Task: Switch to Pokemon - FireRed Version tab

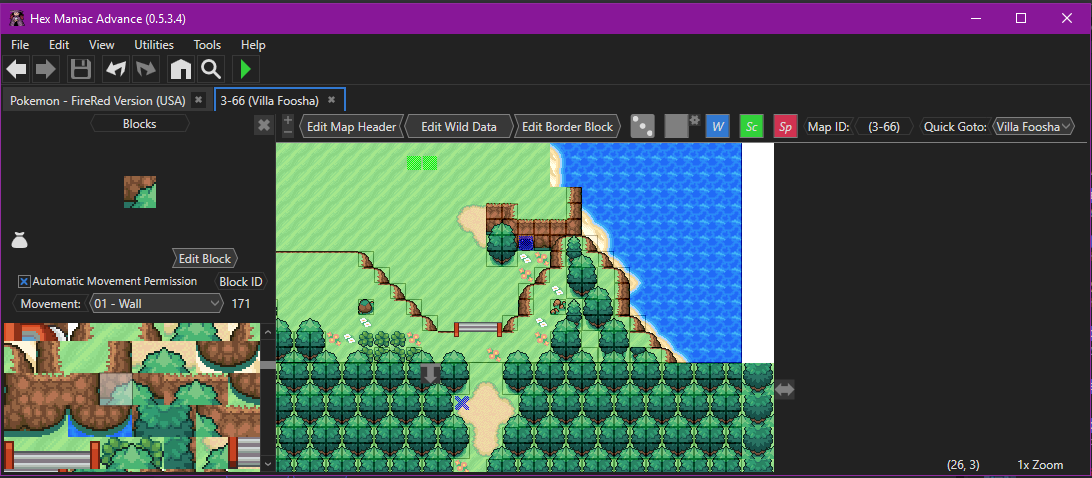Action: [98, 100]
